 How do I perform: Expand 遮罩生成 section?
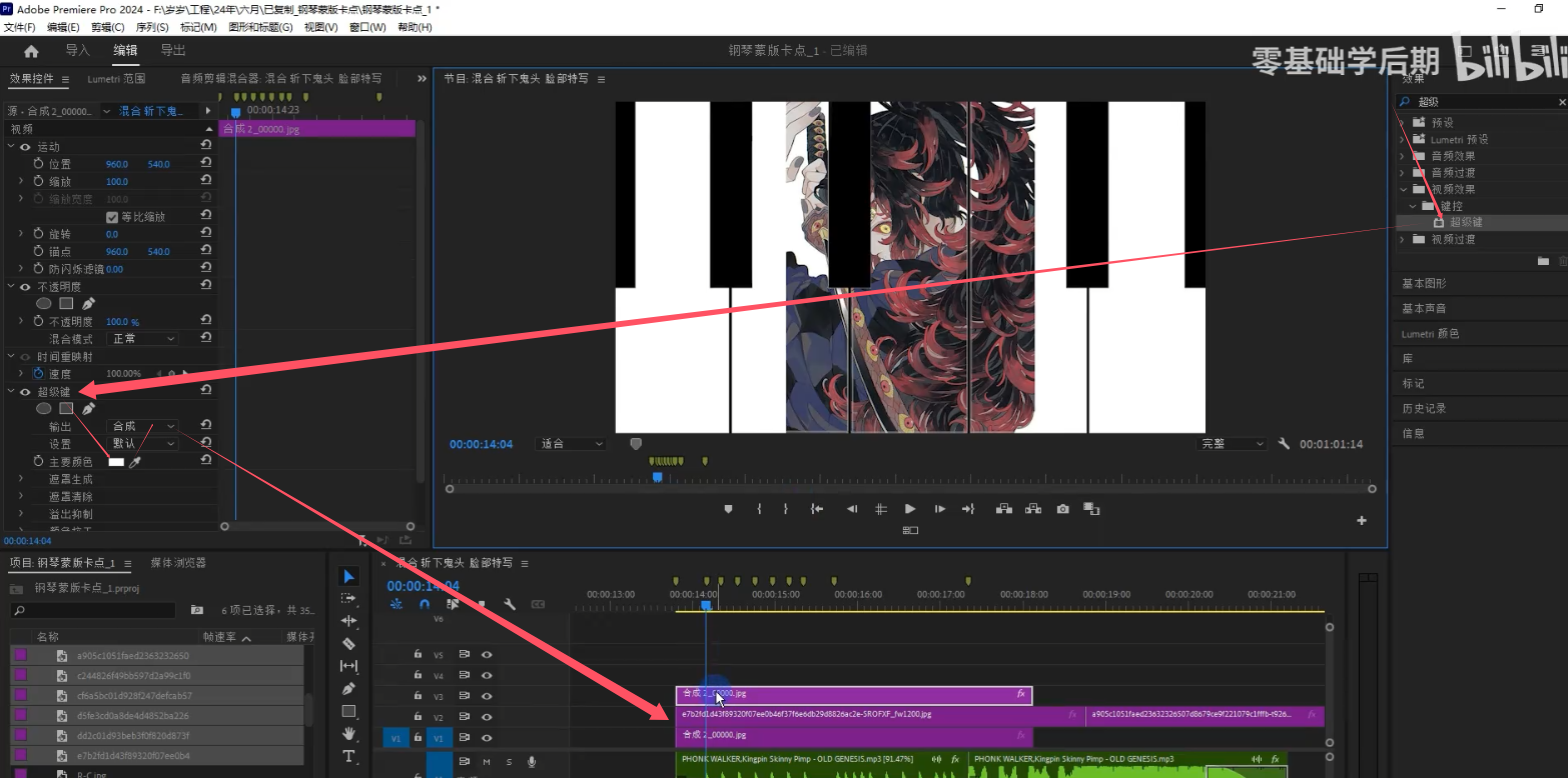21,480
